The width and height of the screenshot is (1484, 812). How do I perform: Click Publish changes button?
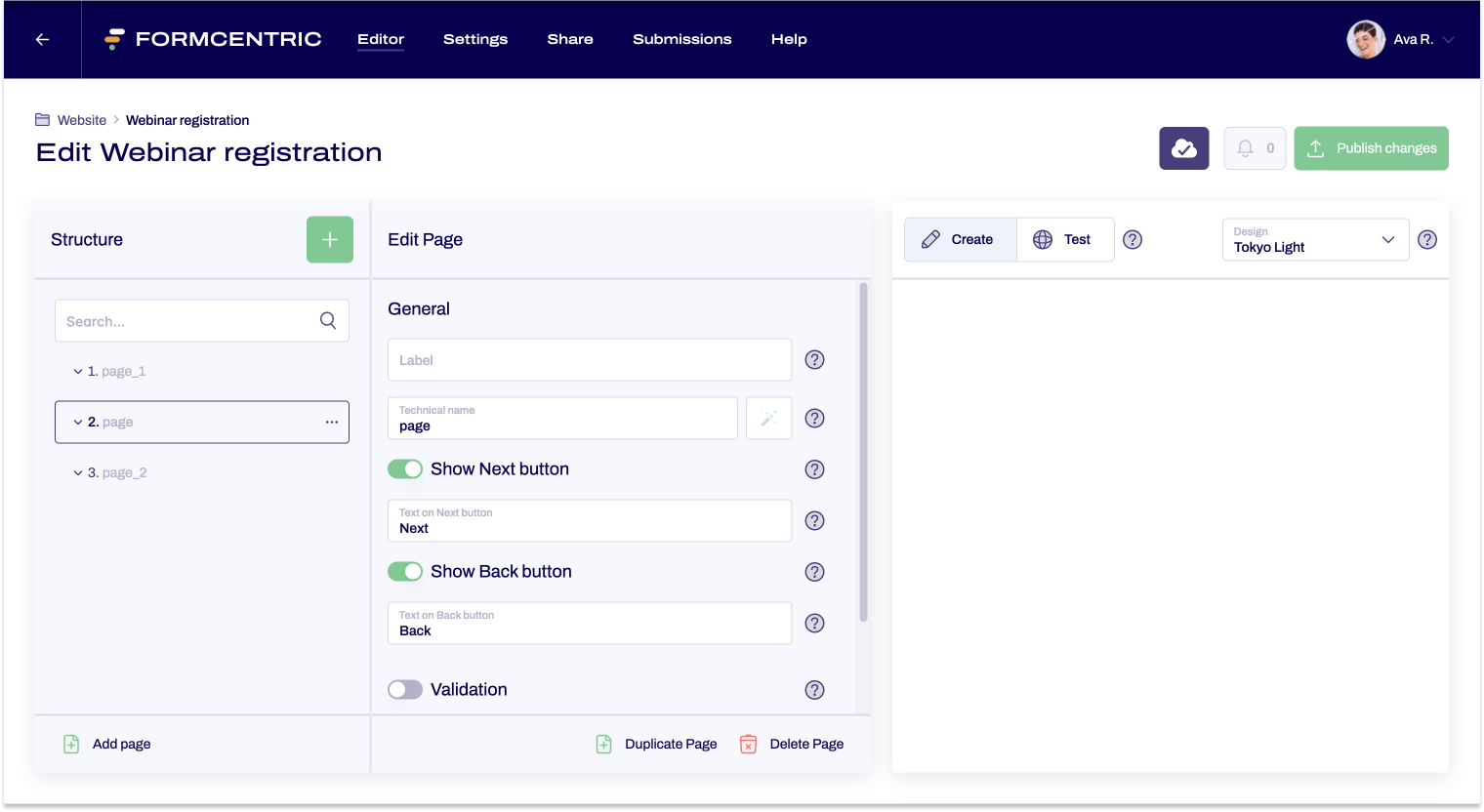coord(1371,148)
